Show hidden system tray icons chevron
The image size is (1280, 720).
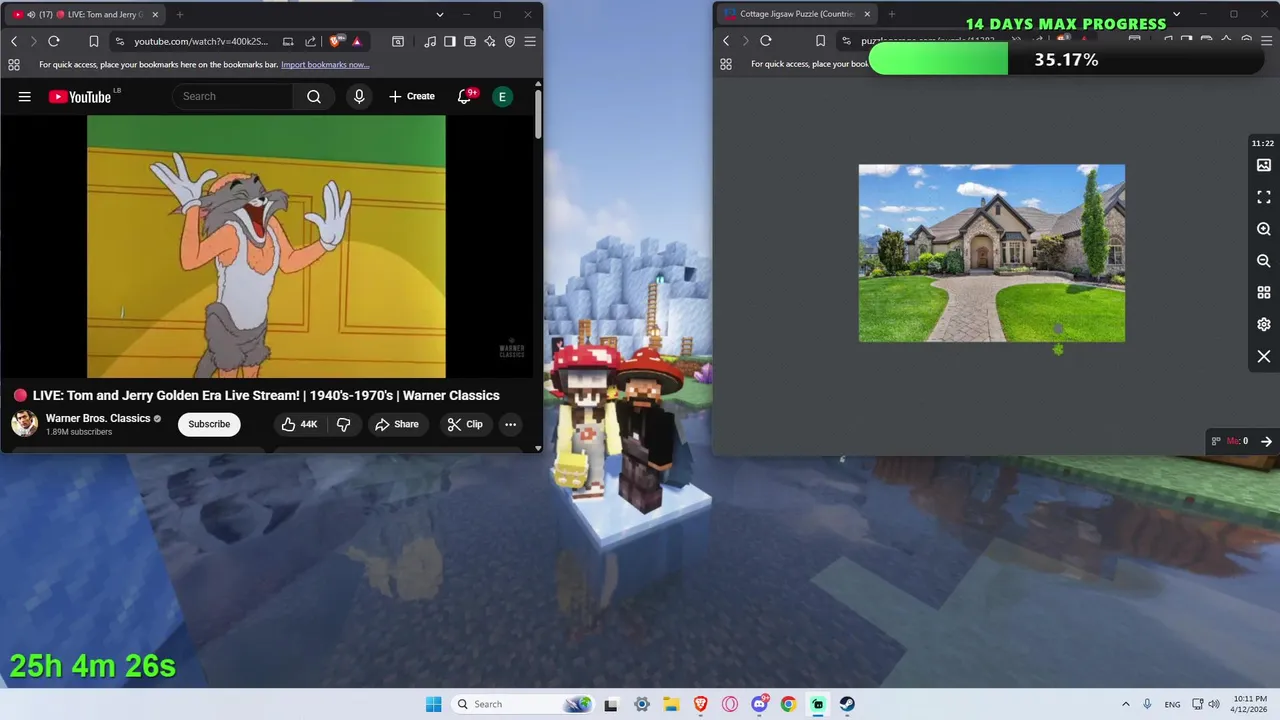tap(1126, 704)
